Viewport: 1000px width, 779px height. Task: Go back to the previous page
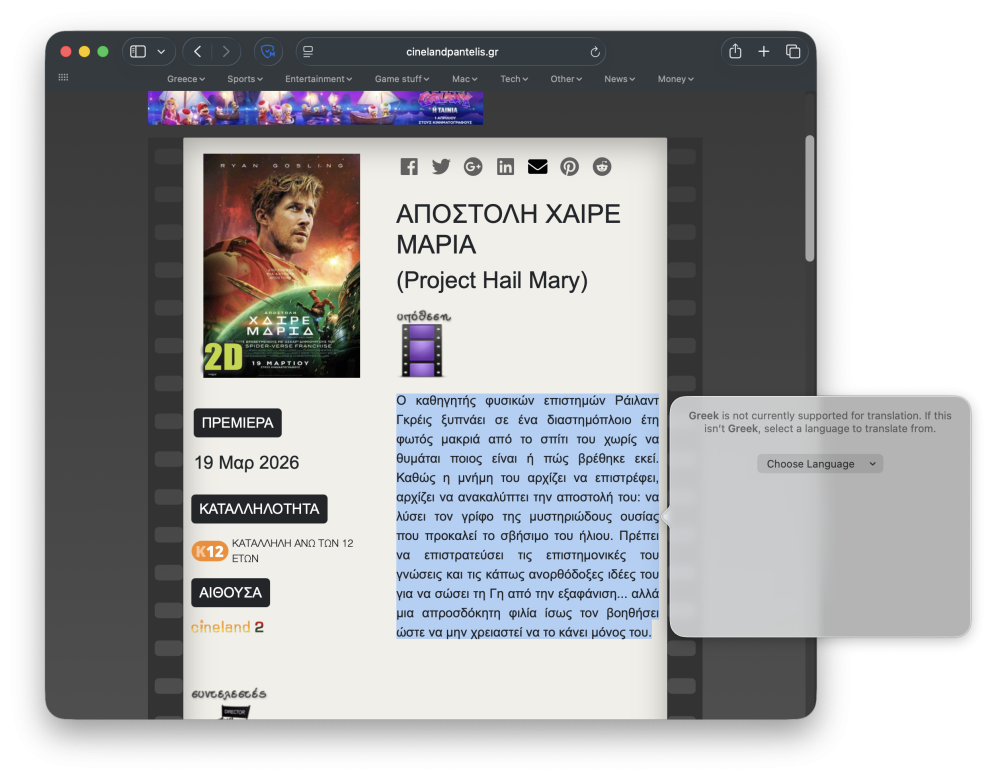198,52
